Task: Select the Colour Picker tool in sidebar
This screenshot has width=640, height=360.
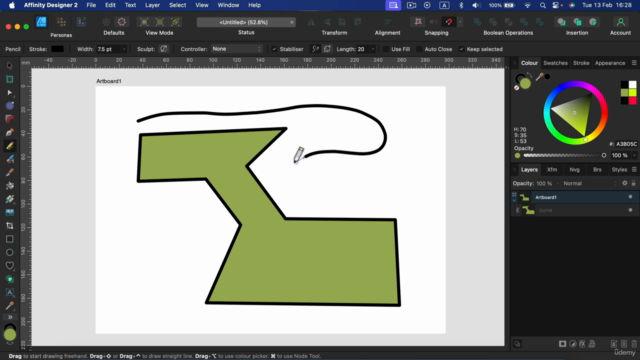Action: [10, 306]
